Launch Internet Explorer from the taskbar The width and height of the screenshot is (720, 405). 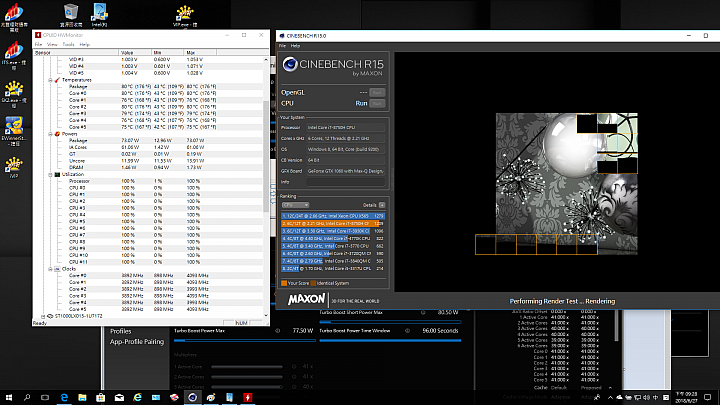coord(137,397)
